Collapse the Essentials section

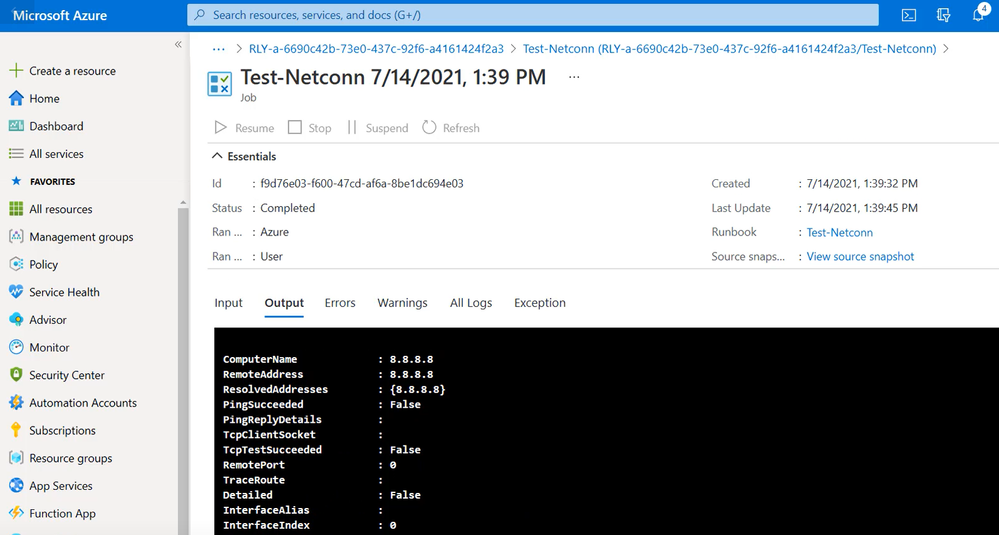pos(244,156)
